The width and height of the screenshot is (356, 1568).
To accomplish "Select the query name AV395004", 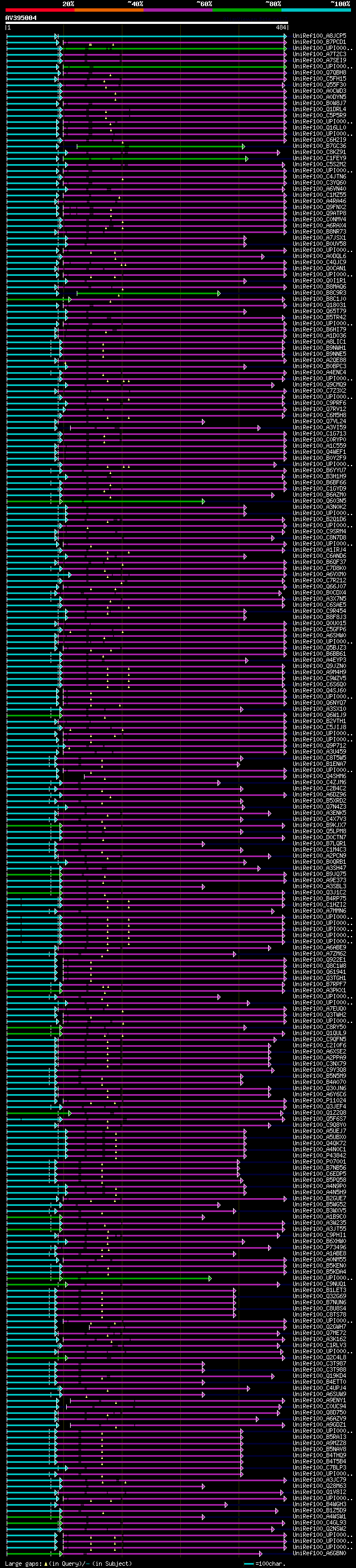I will [21, 18].
